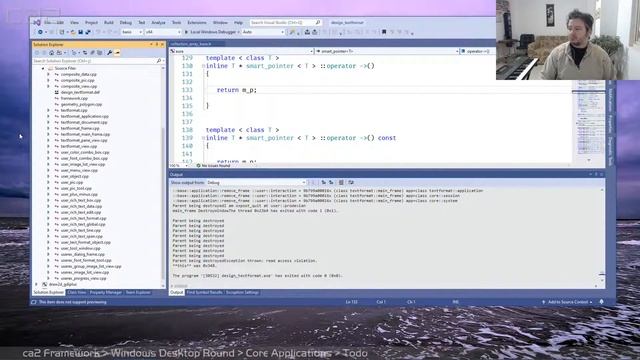640x360 pixels.
Task: Place cursor on 'return m_p;' line 133
Action: [236, 90]
